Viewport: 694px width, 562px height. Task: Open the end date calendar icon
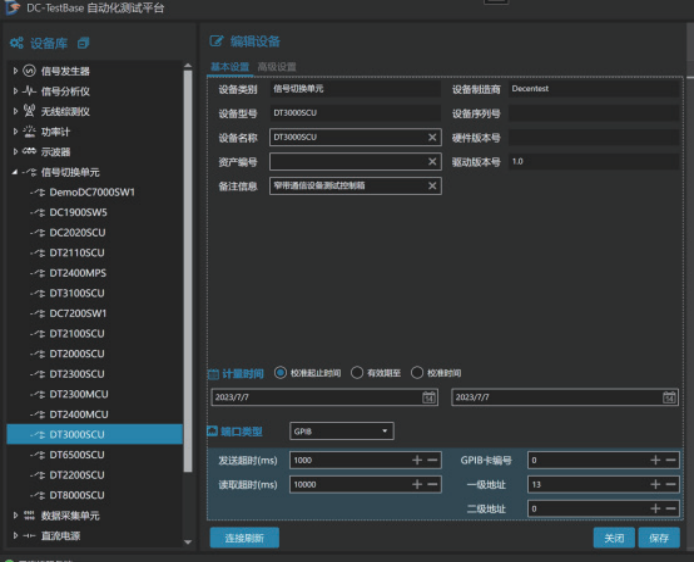669,397
